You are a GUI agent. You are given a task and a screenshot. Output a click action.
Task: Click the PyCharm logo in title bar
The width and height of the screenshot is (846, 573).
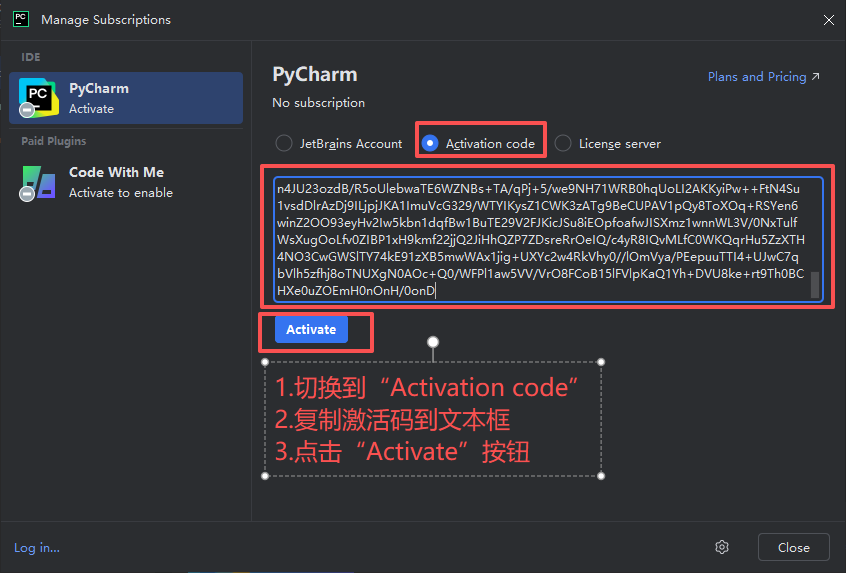pos(20,19)
